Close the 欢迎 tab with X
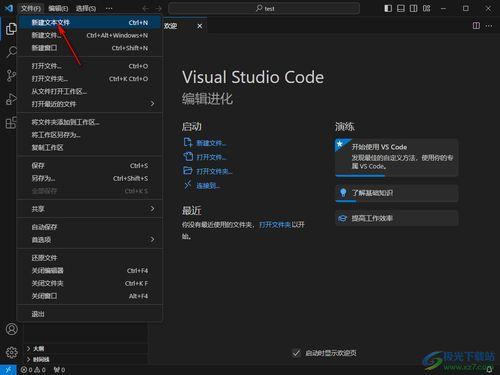This screenshot has height=375, width=500. point(200,26)
